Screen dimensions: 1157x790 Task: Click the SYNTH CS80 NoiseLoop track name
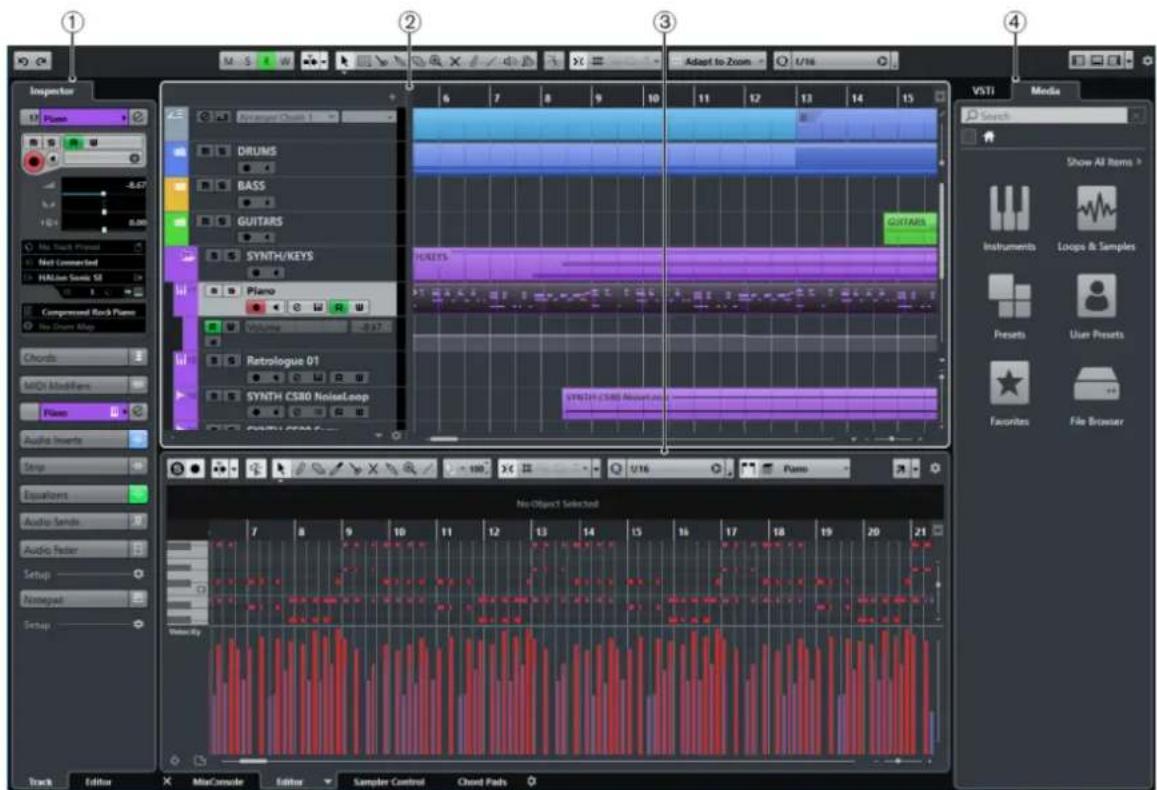(307, 396)
